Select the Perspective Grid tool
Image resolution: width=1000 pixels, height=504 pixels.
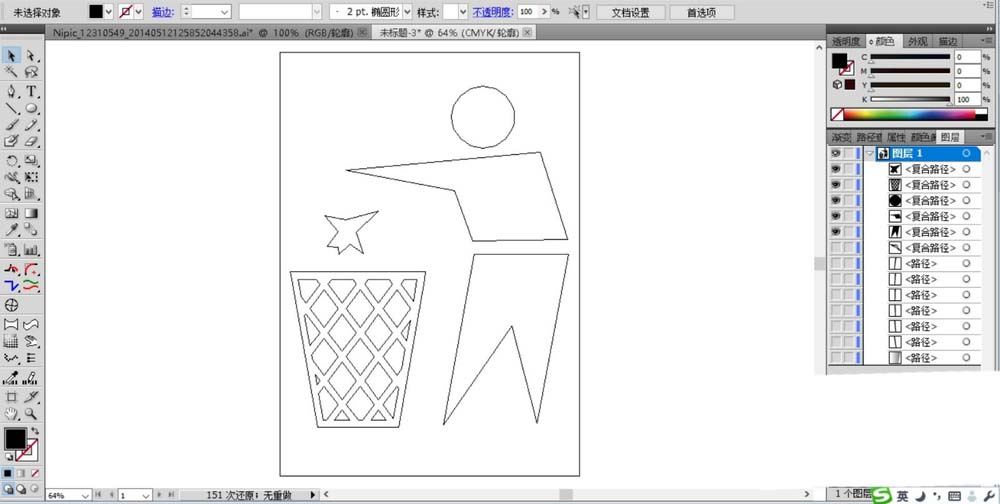click(x=31, y=194)
